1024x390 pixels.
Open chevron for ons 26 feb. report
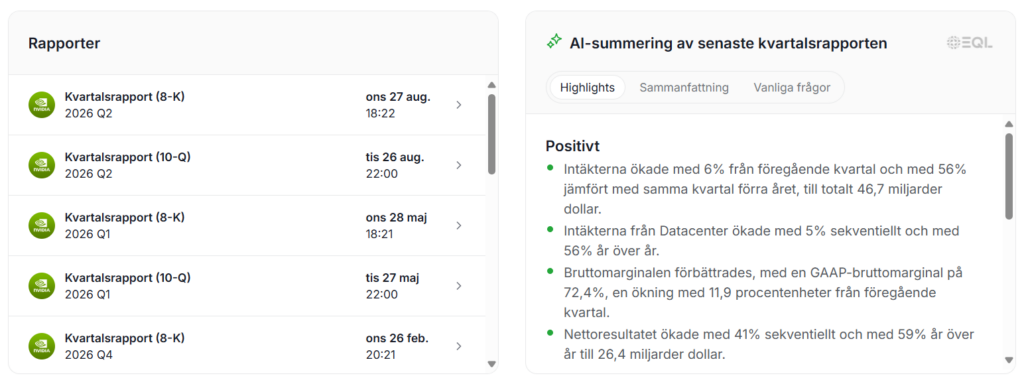pyautogui.click(x=458, y=346)
